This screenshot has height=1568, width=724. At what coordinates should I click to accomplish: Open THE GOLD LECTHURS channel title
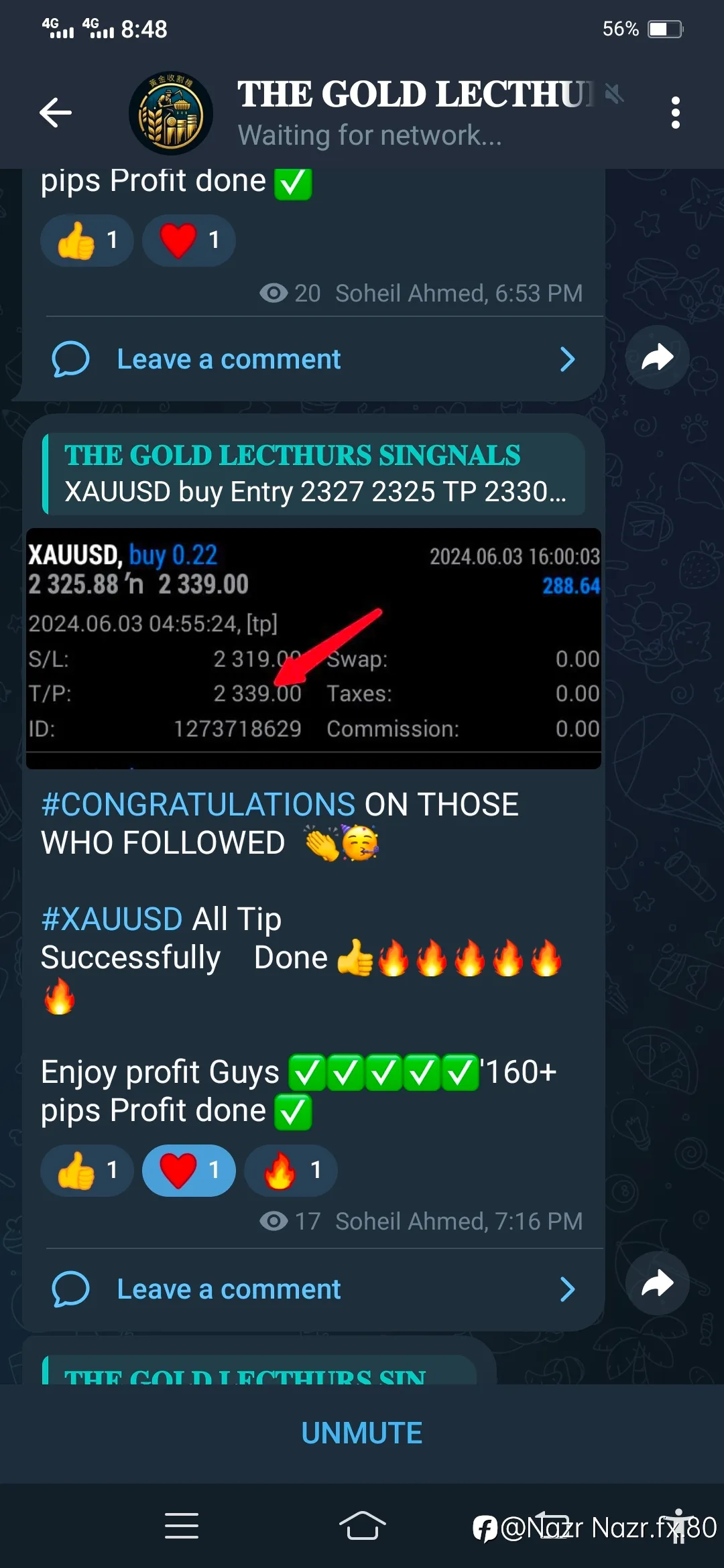(x=415, y=94)
